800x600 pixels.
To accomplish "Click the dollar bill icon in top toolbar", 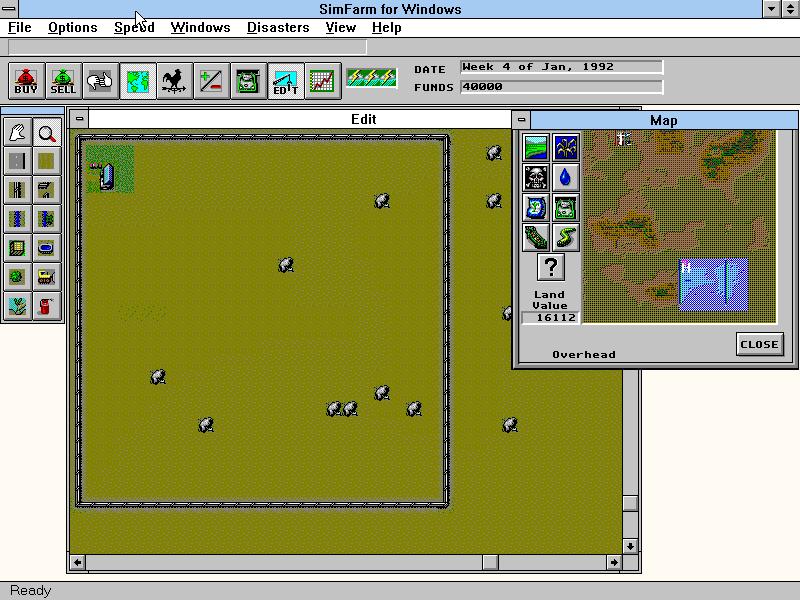I will pos(248,81).
